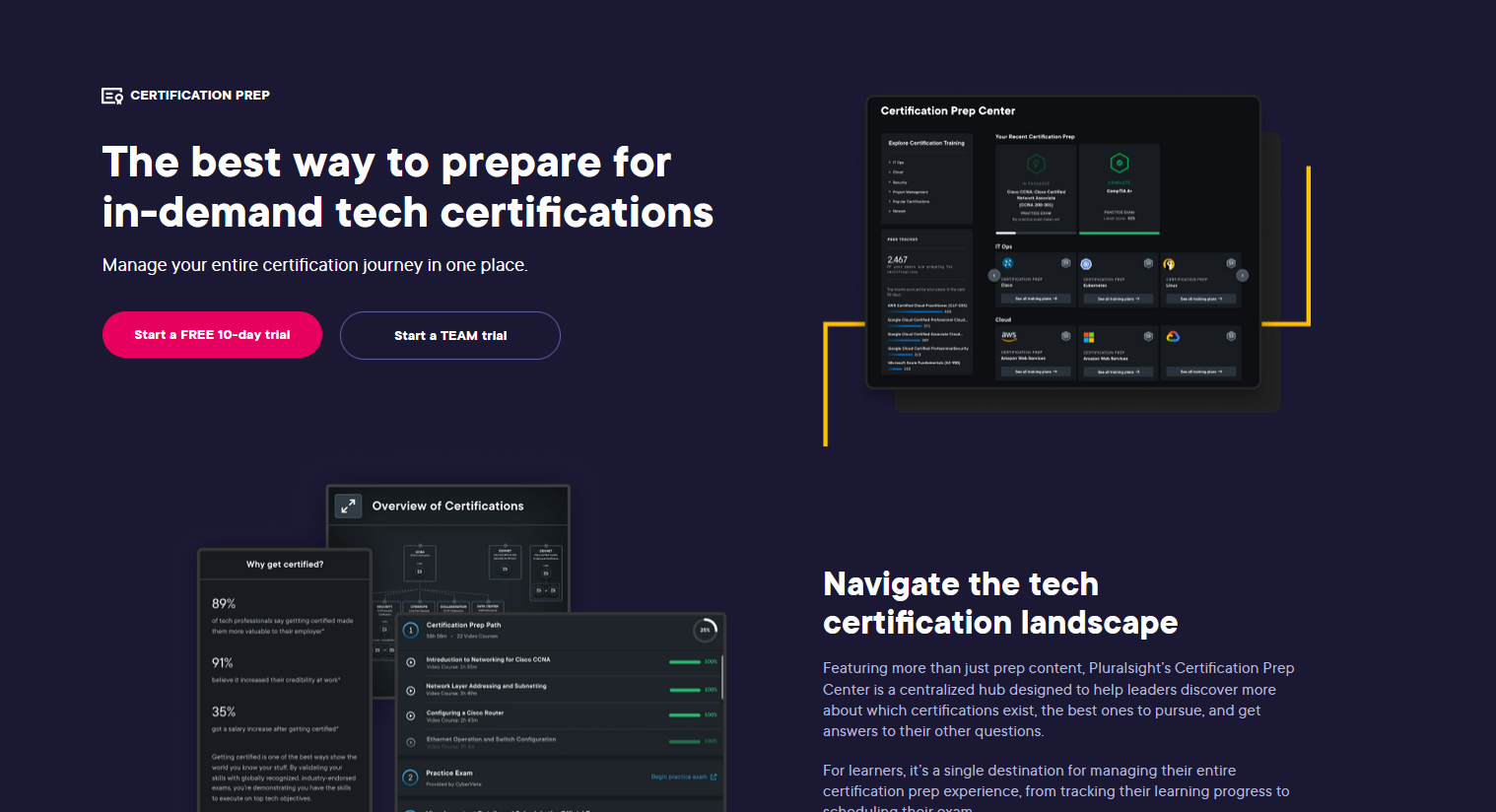
Task: Expand IT Ops in Explore Certification Training
Action: click(896, 163)
